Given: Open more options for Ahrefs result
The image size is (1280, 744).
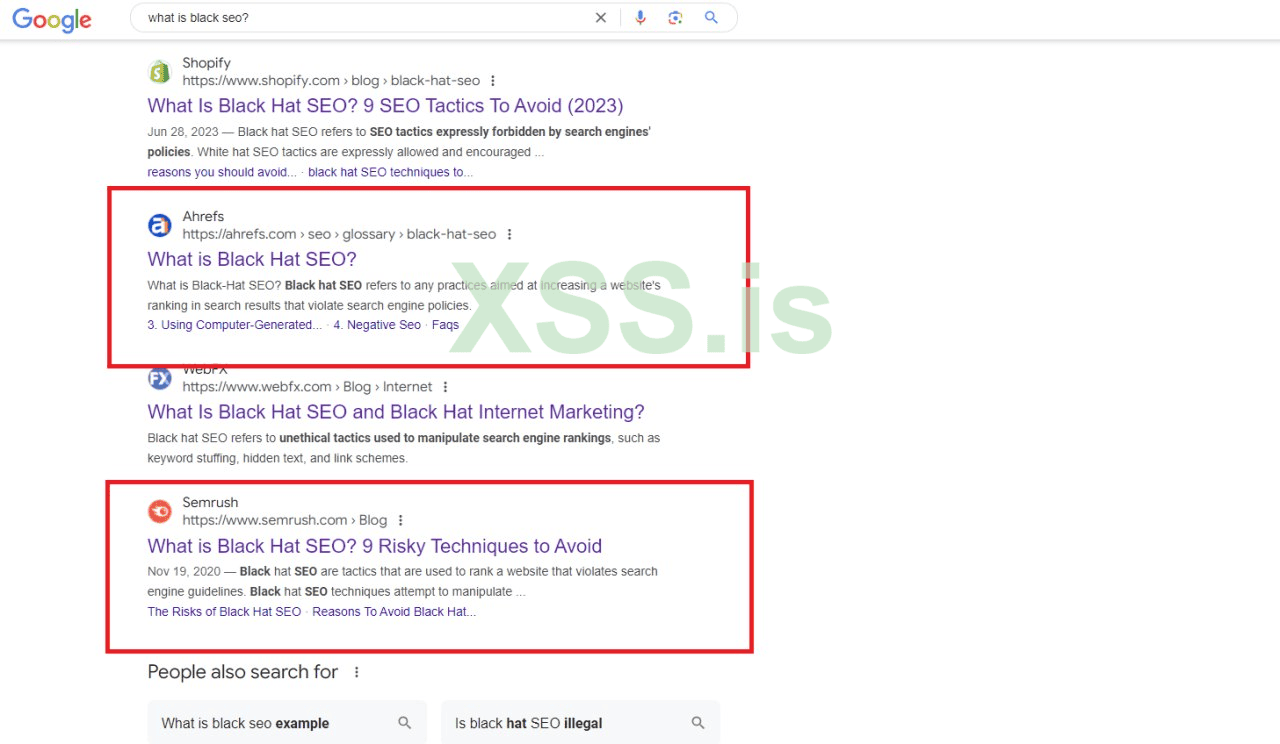Looking at the screenshot, I should [x=509, y=235].
